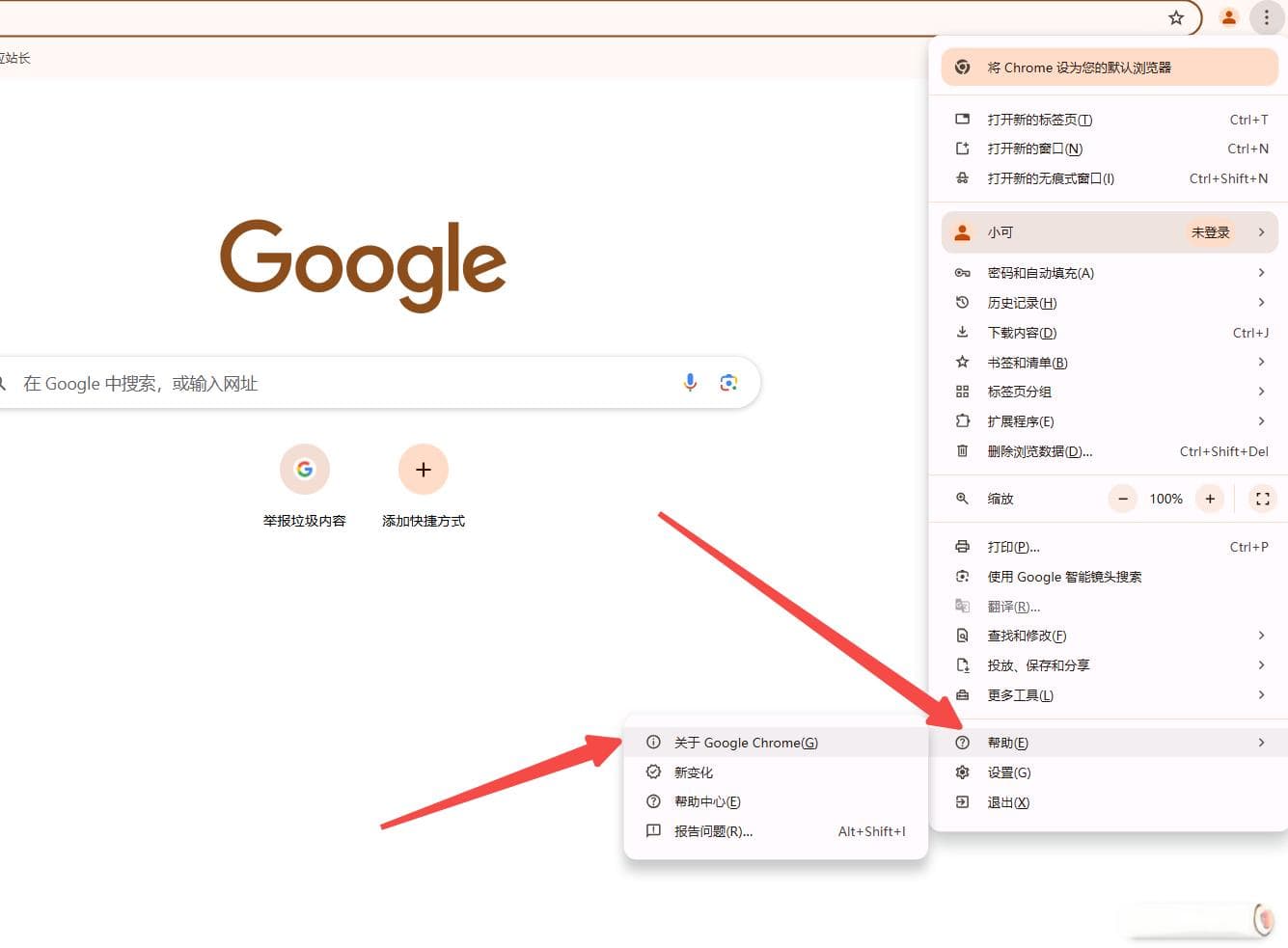This screenshot has width=1288, height=948.
Task: Expand the 密码和自动填充 submenu arrow
Action: 1261,273
